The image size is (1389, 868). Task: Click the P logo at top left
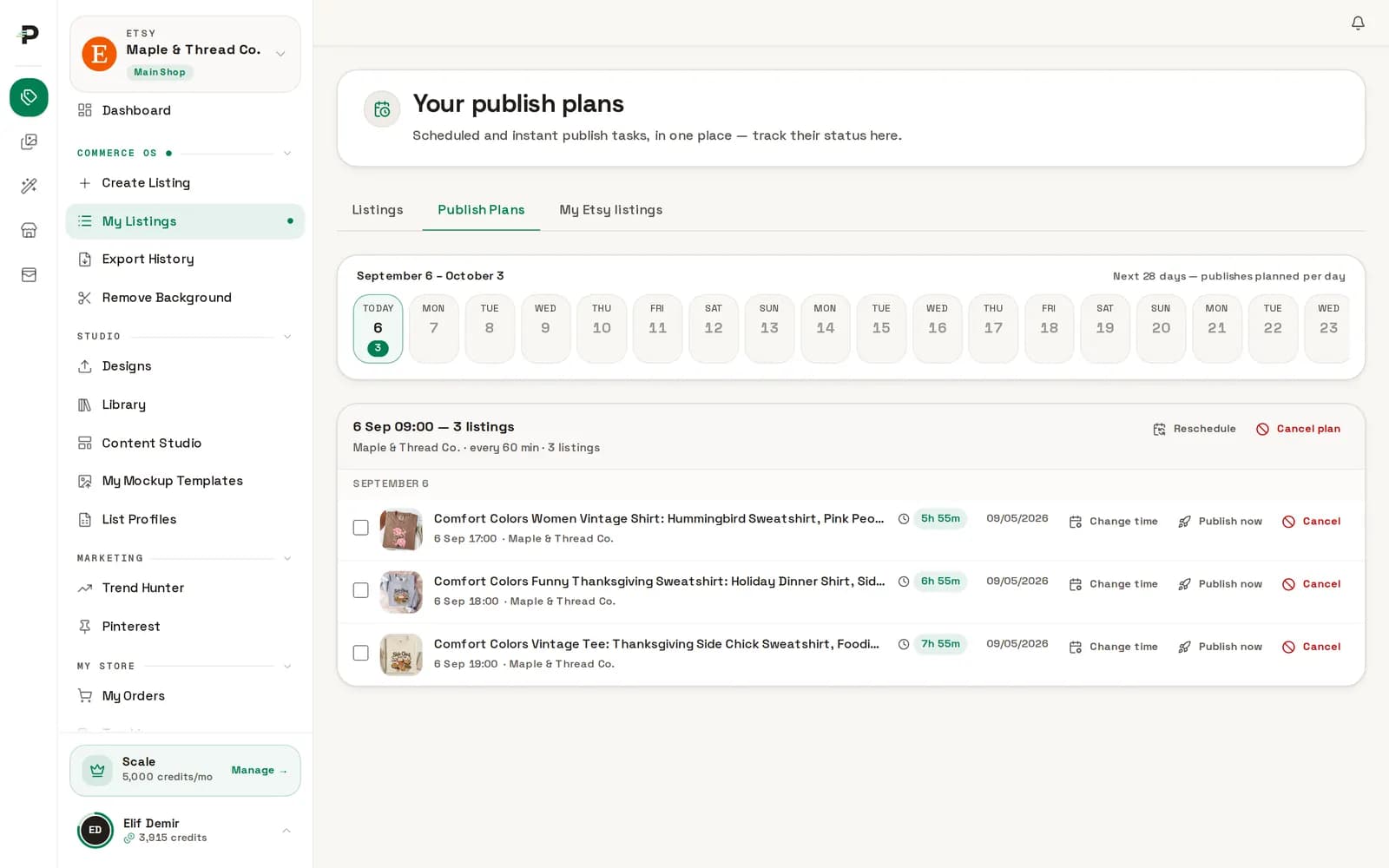click(x=29, y=35)
